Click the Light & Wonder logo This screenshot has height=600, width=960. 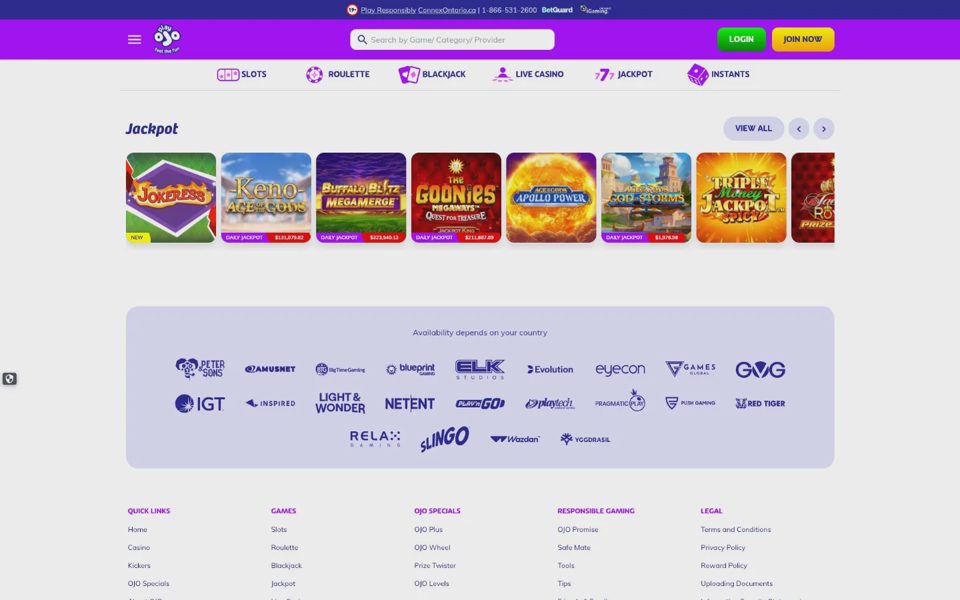click(x=340, y=403)
